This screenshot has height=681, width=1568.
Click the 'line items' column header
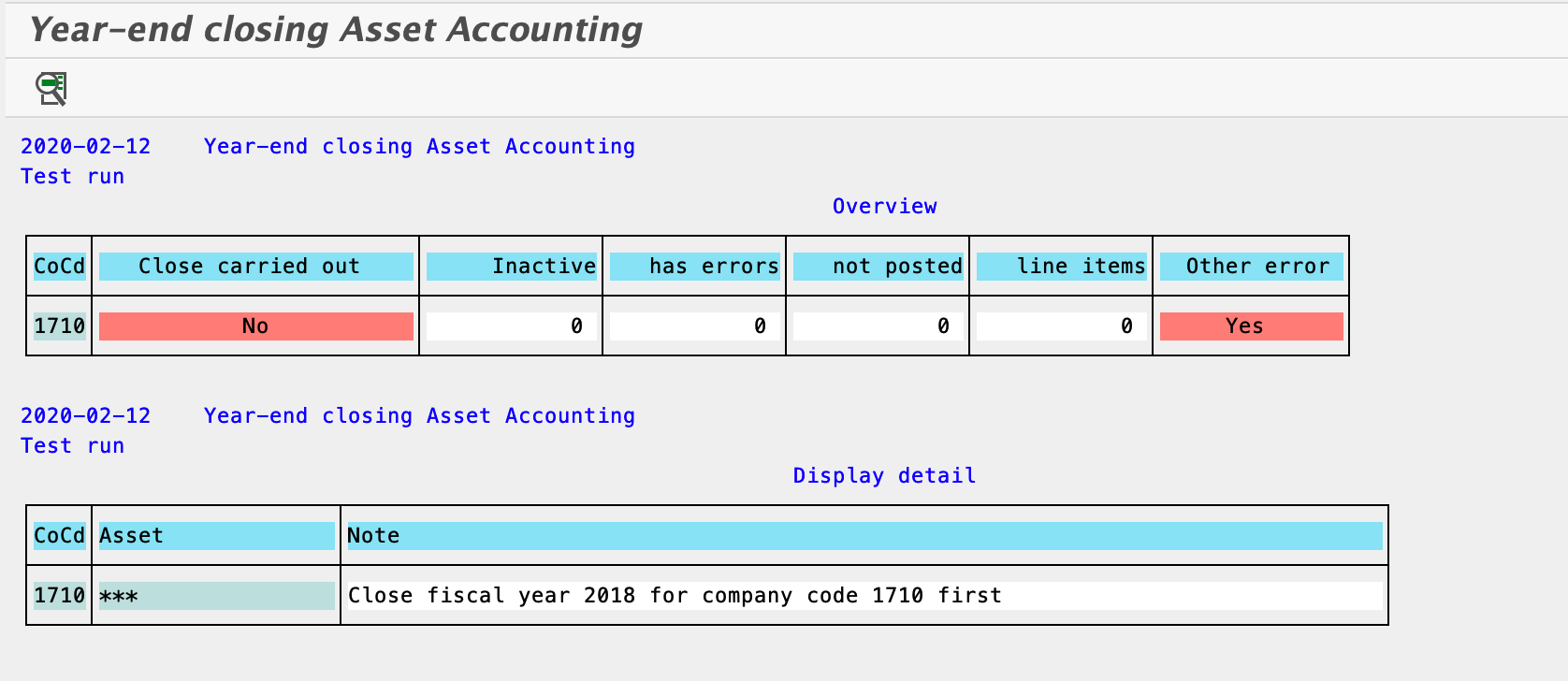(x=1061, y=267)
